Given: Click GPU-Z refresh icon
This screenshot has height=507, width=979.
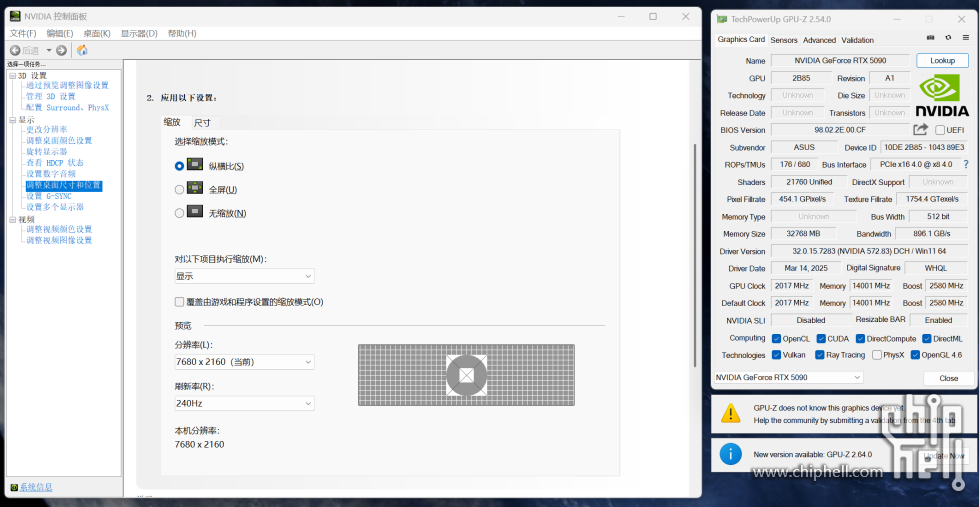Looking at the screenshot, I should click(948, 38).
